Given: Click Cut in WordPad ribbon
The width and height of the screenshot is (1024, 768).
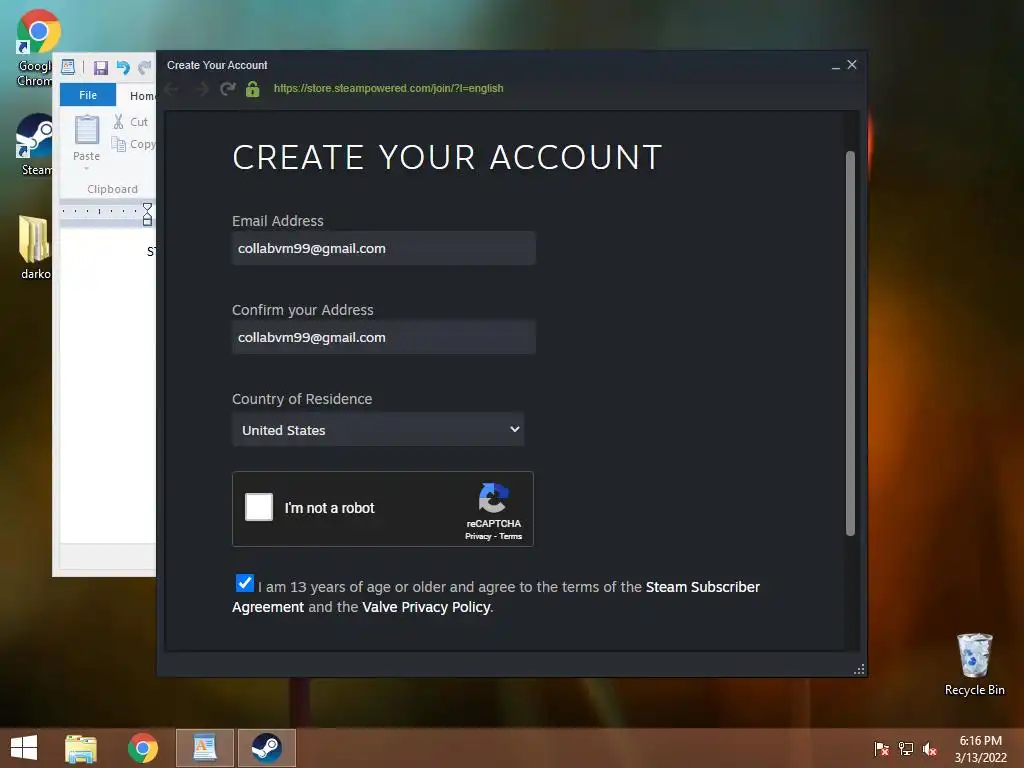Looking at the screenshot, I should click(x=133, y=122).
